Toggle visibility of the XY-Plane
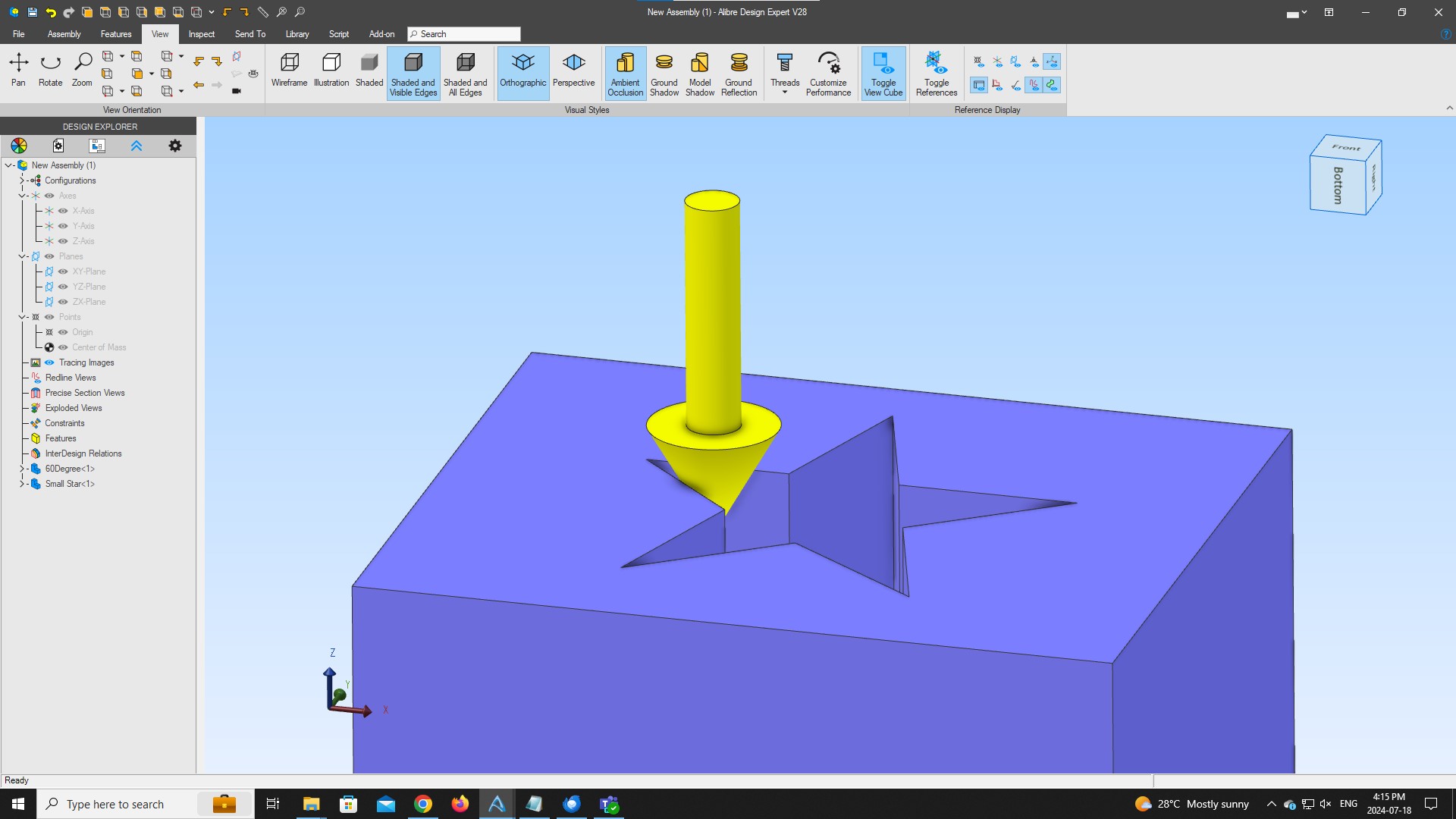The image size is (1456, 819). tap(63, 271)
